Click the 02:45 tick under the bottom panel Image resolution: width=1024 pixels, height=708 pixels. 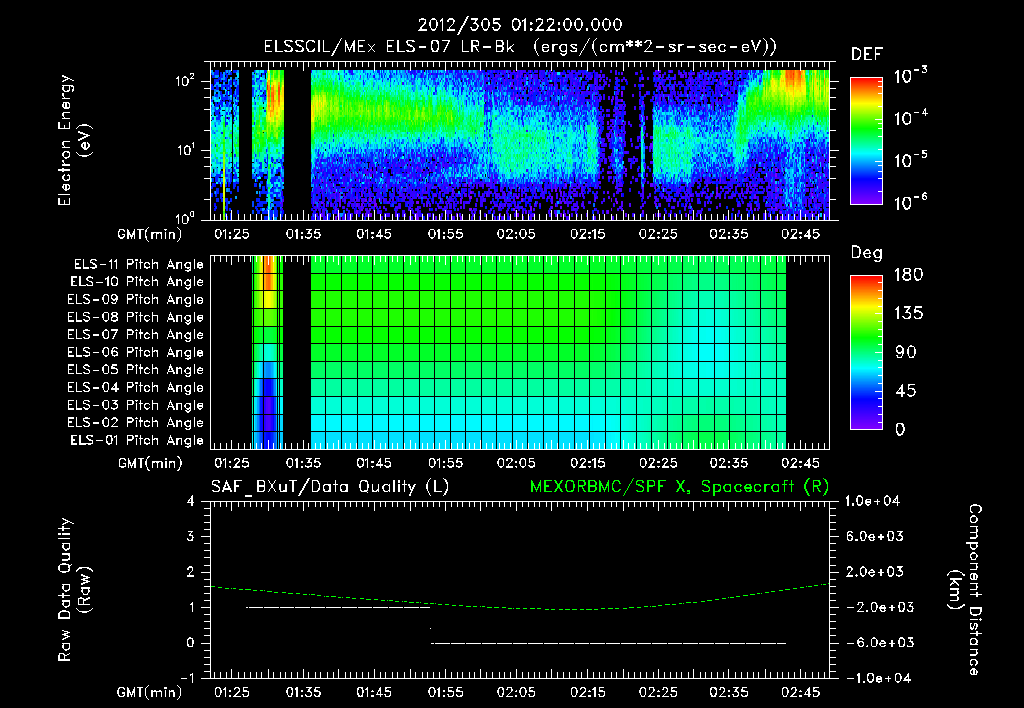click(x=800, y=692)
